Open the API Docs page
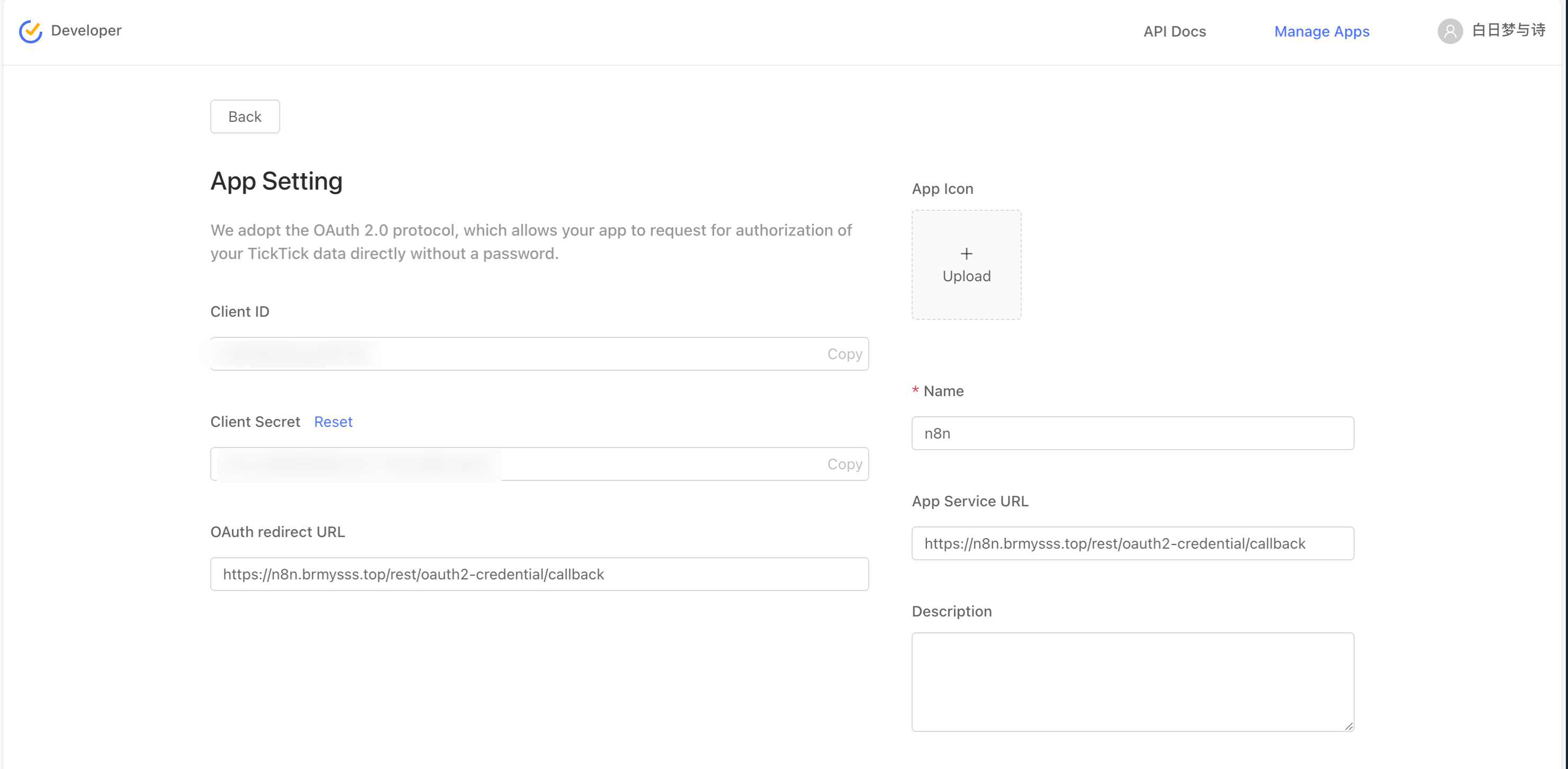 [x=1174, y=31]
